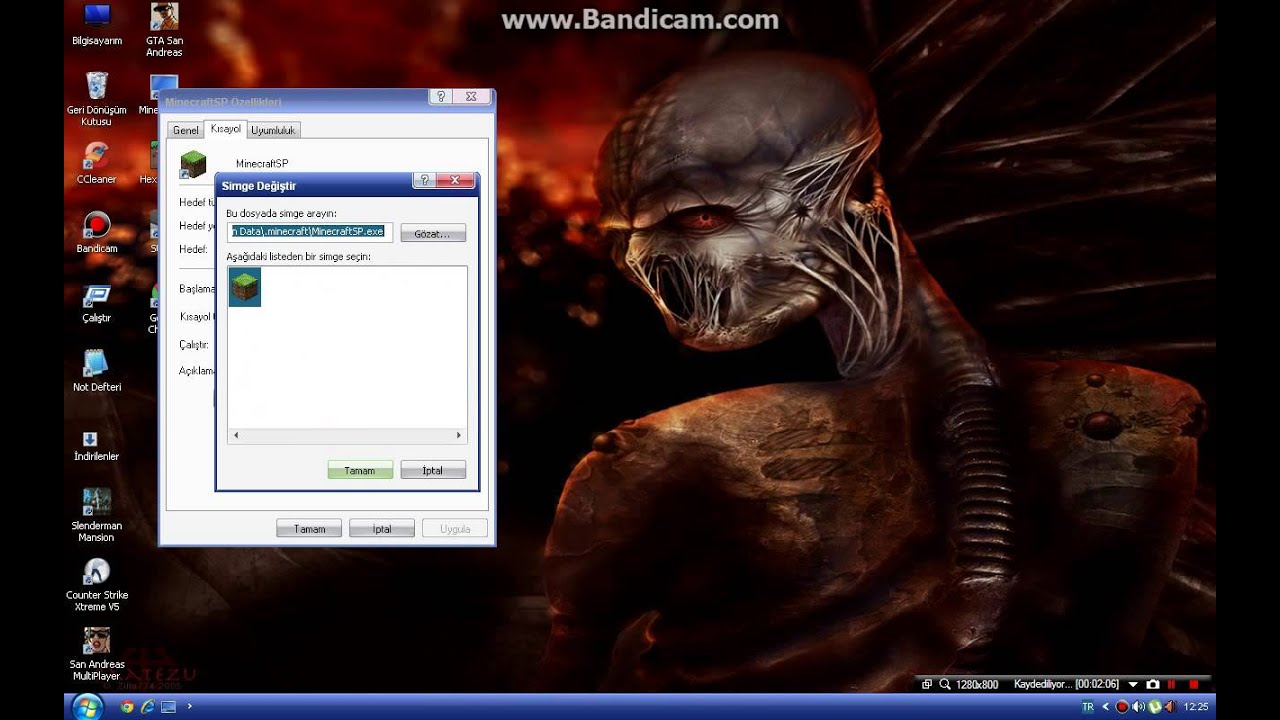1280x720 pixels.
Task: Click the icon file path input field
Action: tap(309, 232)
